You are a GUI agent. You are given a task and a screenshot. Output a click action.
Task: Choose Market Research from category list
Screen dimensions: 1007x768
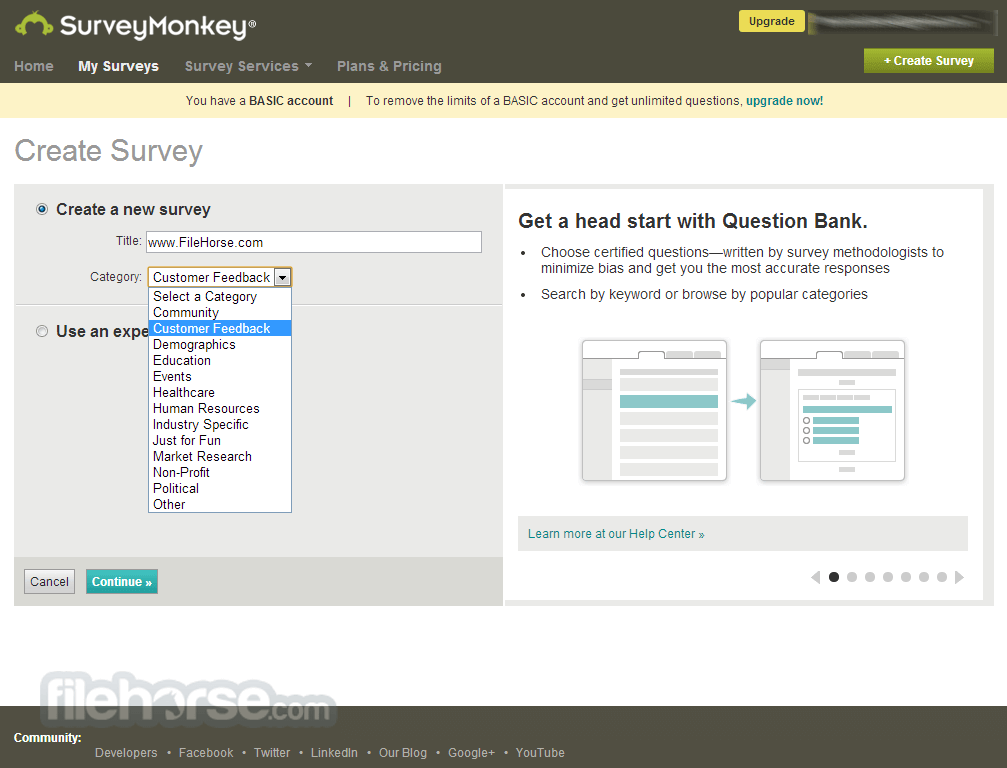(x=202, y=457)
